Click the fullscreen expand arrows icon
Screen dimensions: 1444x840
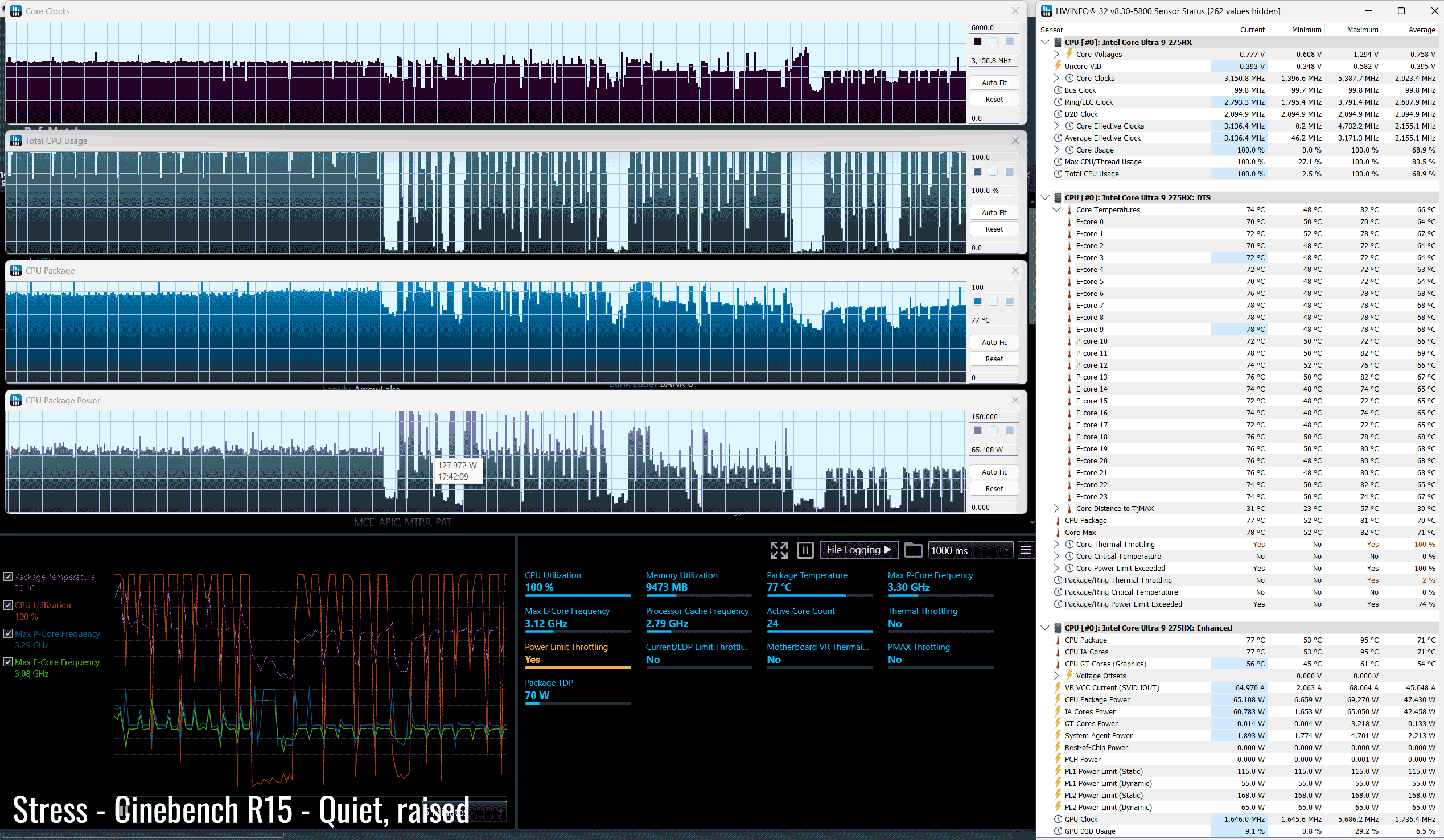tap(779, 550)
